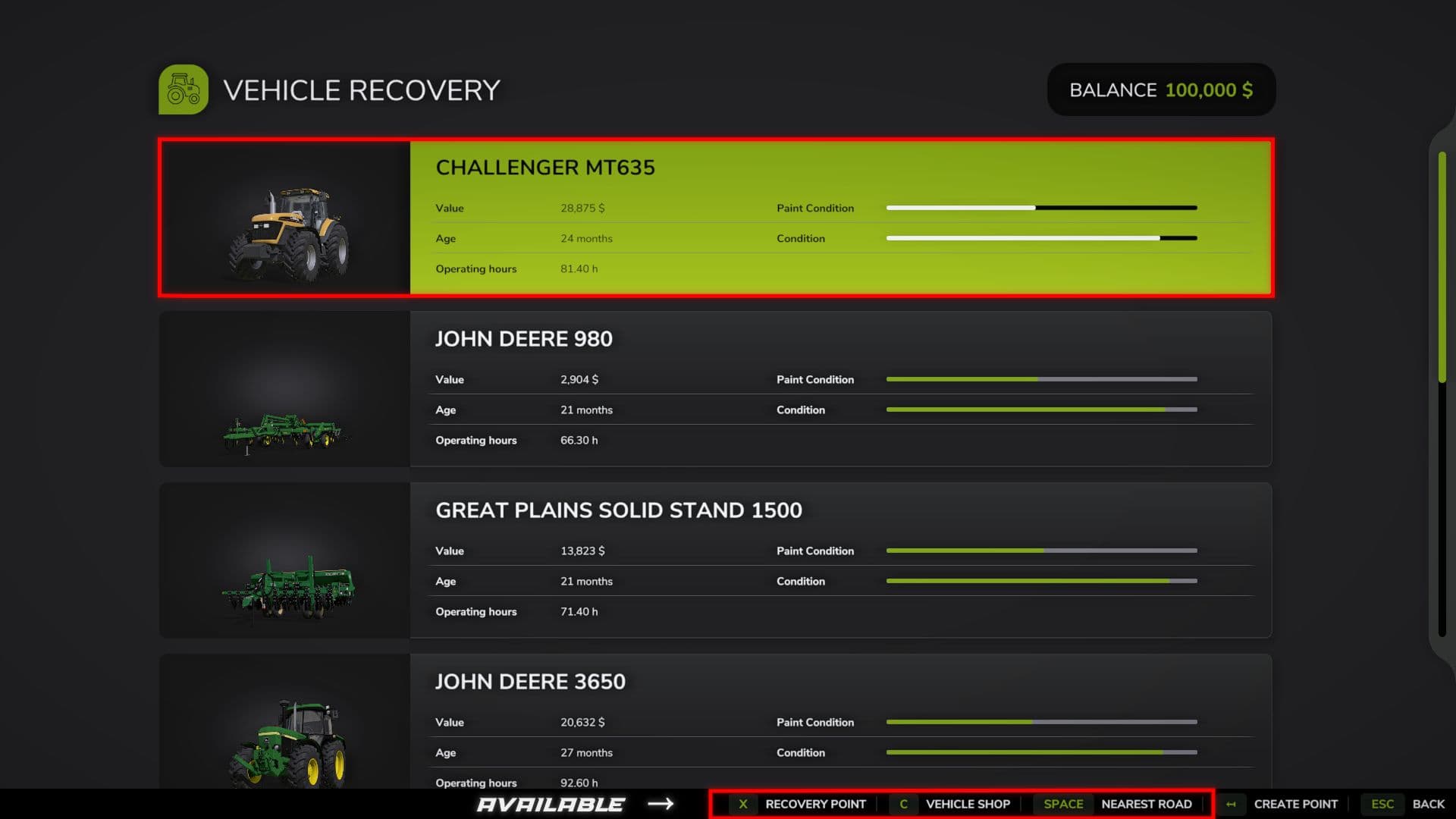Click John Deere 3650 Paint Condition bar

(x=1042, y=722)
